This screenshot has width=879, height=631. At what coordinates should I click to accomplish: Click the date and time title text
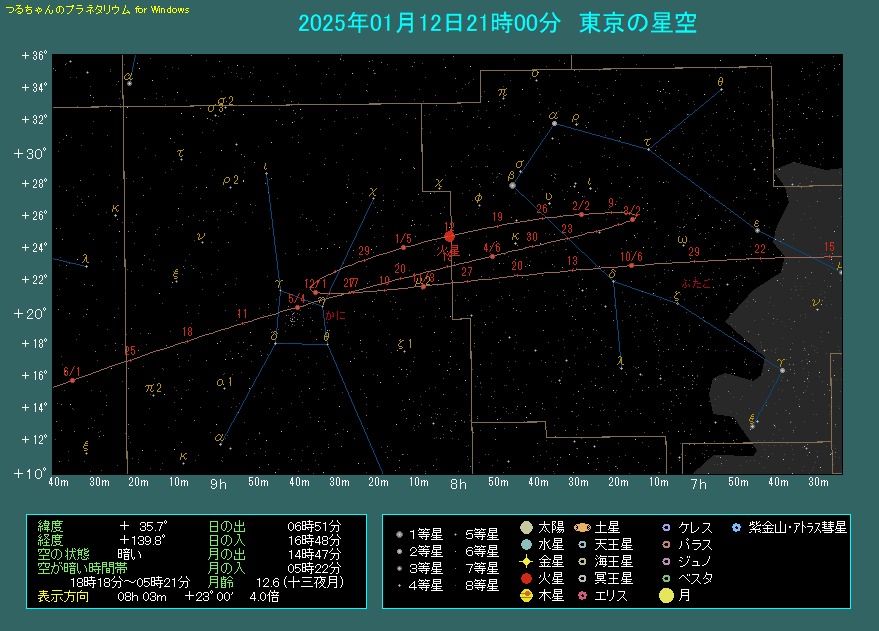click(497, 23)
